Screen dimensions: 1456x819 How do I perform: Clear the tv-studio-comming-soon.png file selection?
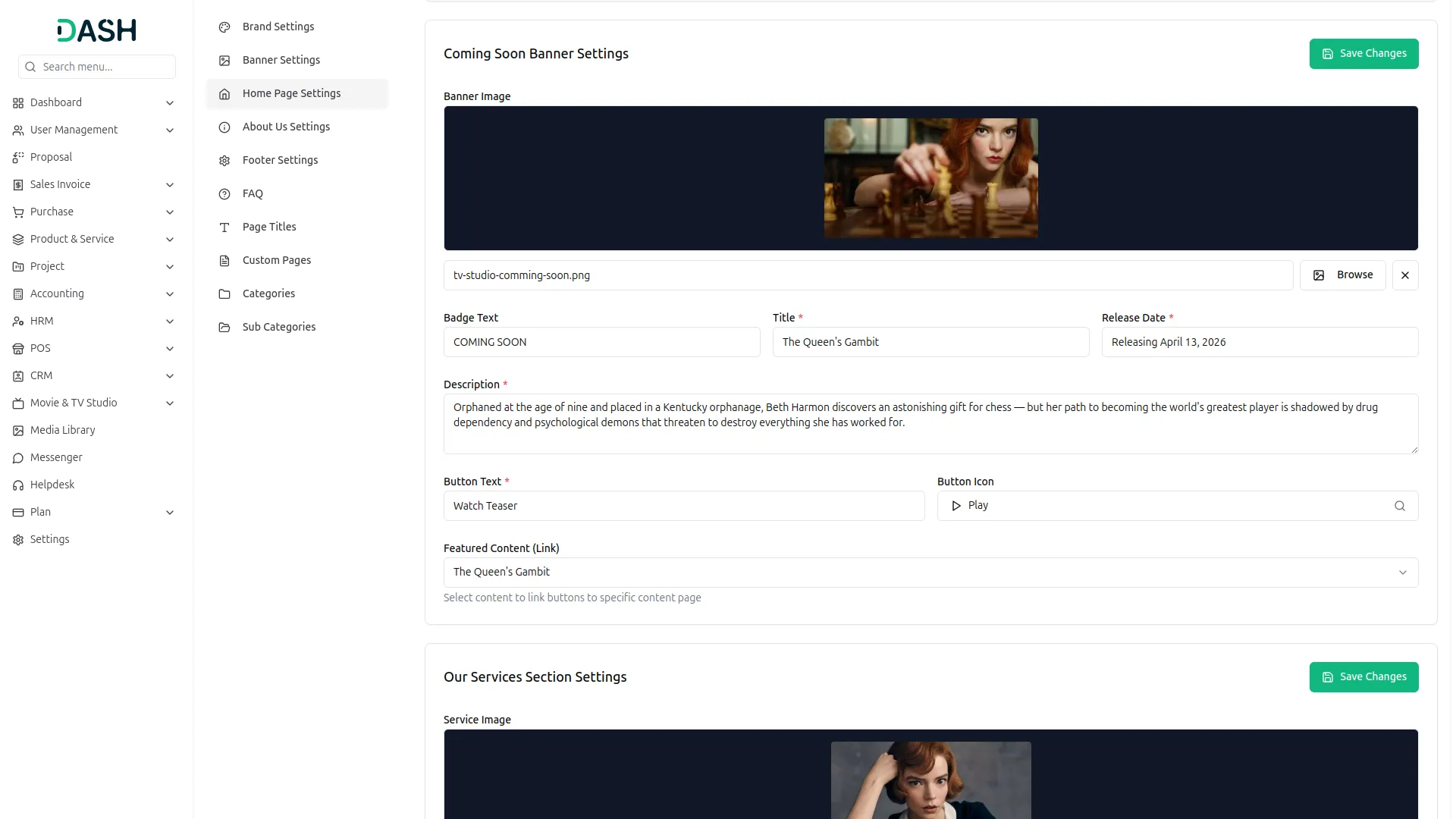[x=1404, y=275]
